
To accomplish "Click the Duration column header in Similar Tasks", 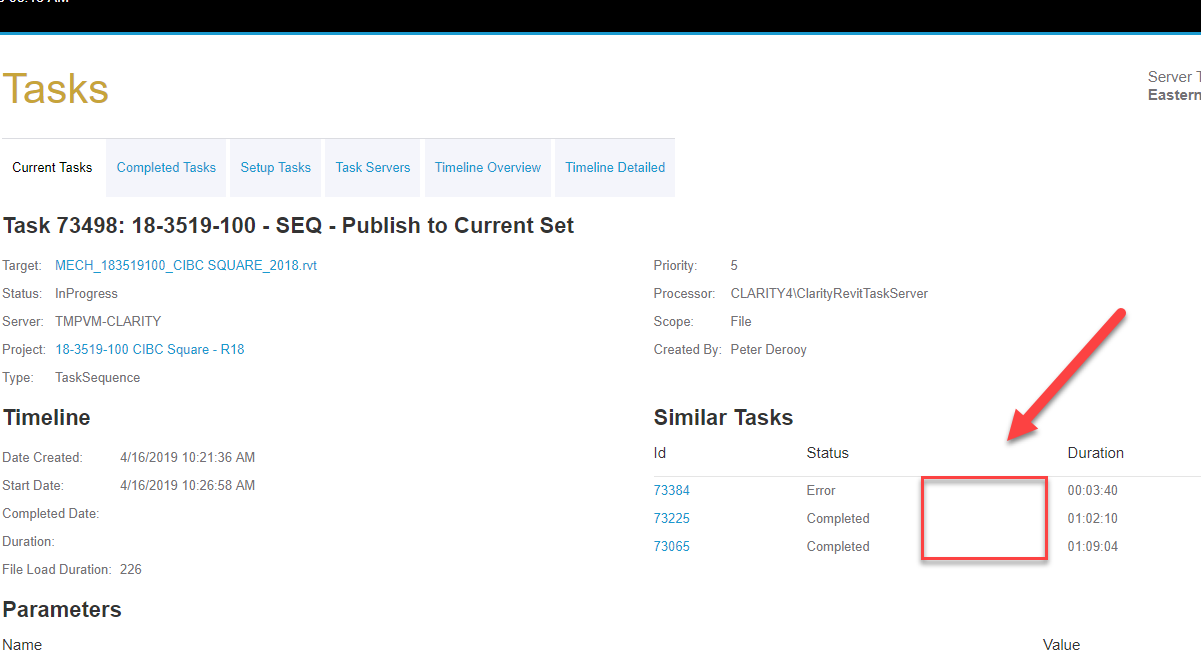I will pos(1095,453).
